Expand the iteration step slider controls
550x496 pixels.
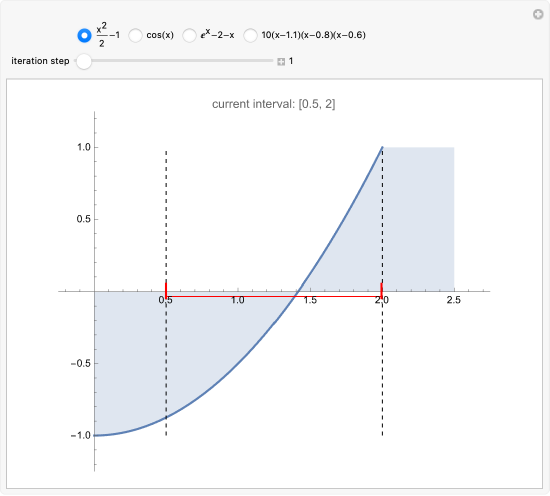click(281, 62)
